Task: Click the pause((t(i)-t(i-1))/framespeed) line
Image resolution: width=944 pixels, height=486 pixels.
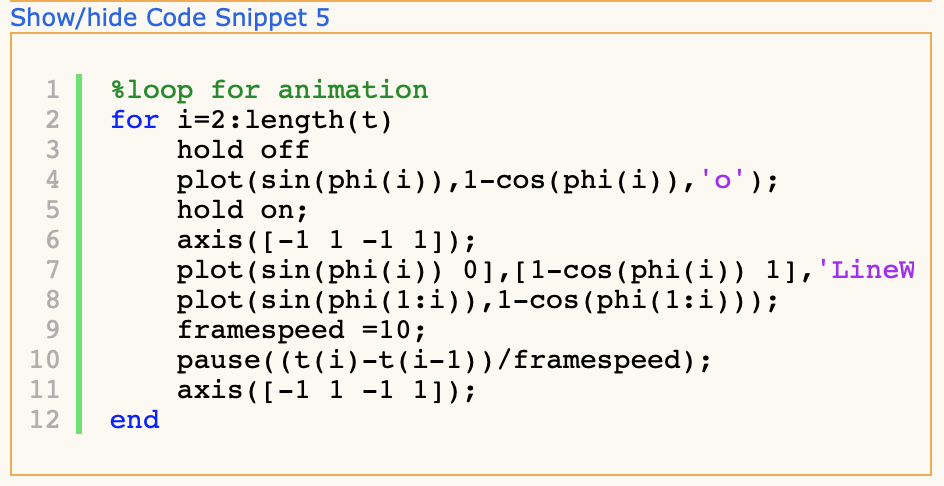Action: click(x=444, y=360)
